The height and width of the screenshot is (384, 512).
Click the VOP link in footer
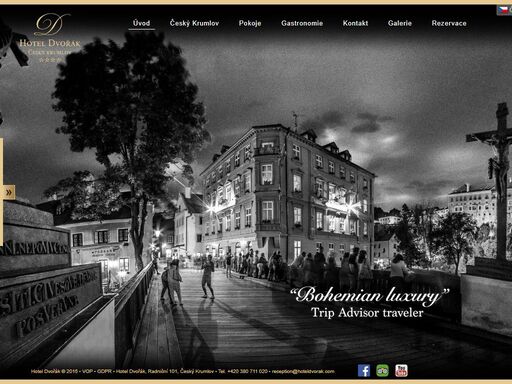(87, 371)
